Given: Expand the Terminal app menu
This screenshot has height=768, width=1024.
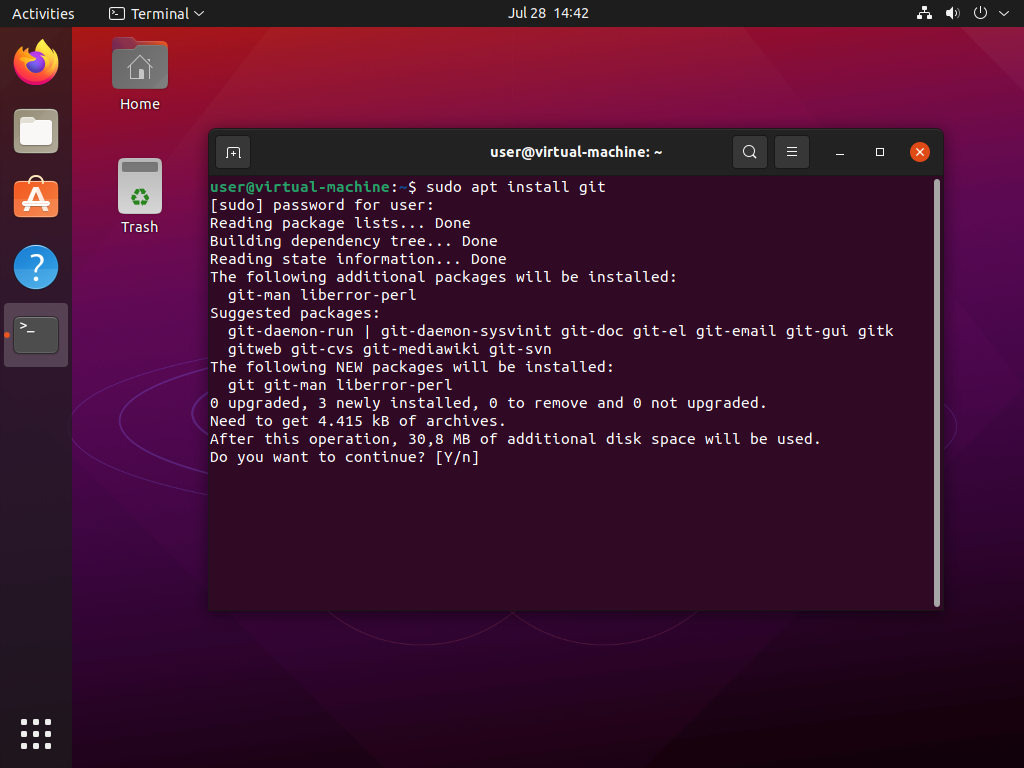Looking at the screenshot, I should [157, 14].
